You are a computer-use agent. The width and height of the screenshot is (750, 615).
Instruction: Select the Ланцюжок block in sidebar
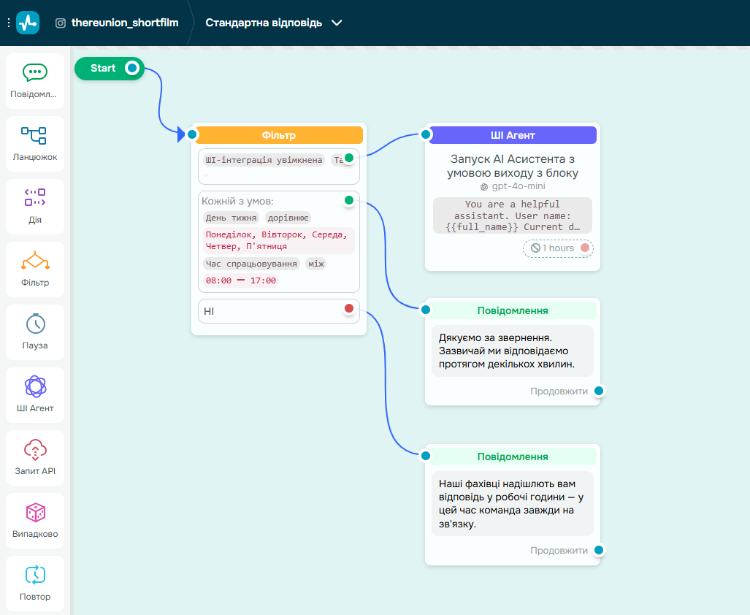(35, 143)
